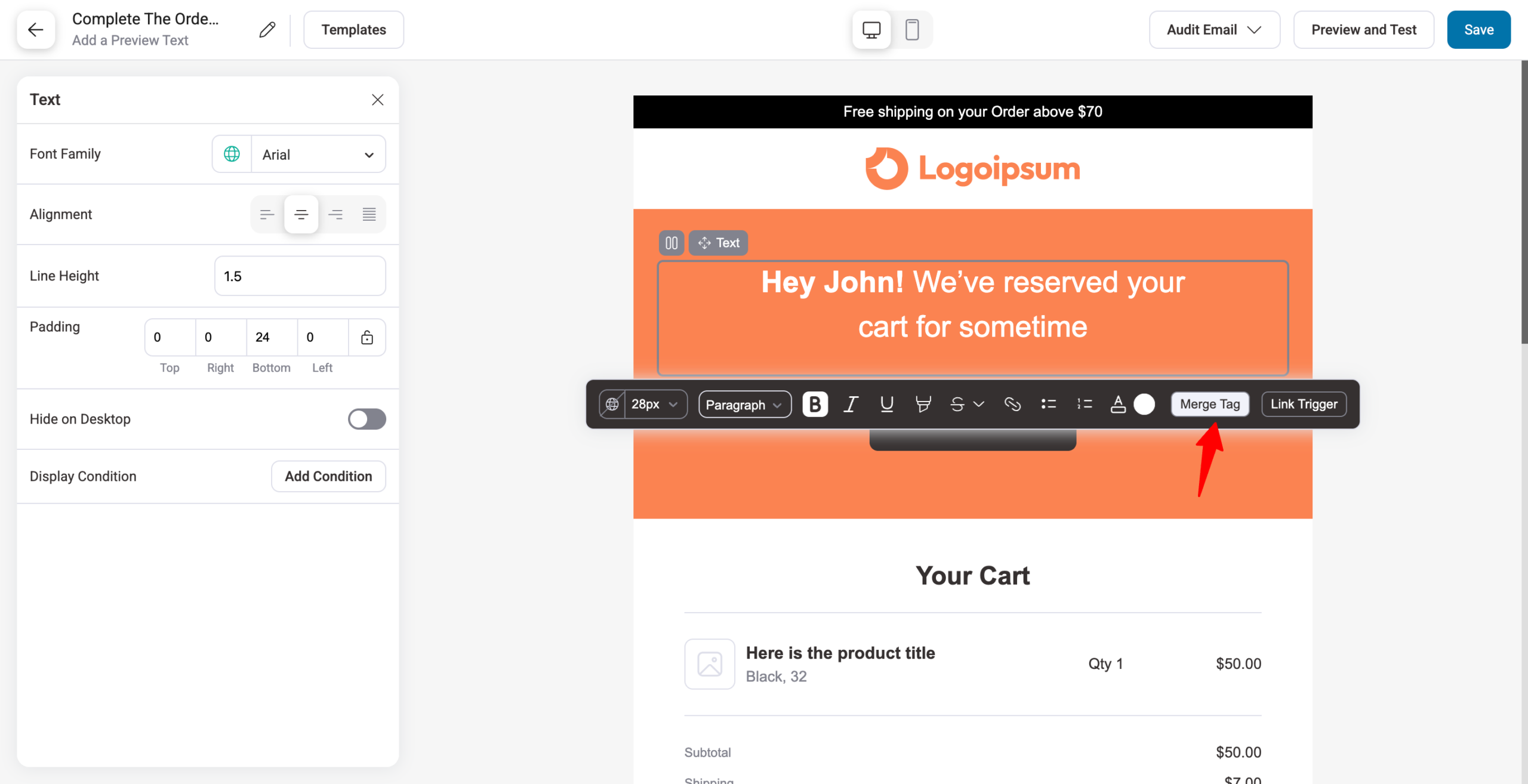
Task: Apply italic formatting to text
Action: tap(851, 404)
